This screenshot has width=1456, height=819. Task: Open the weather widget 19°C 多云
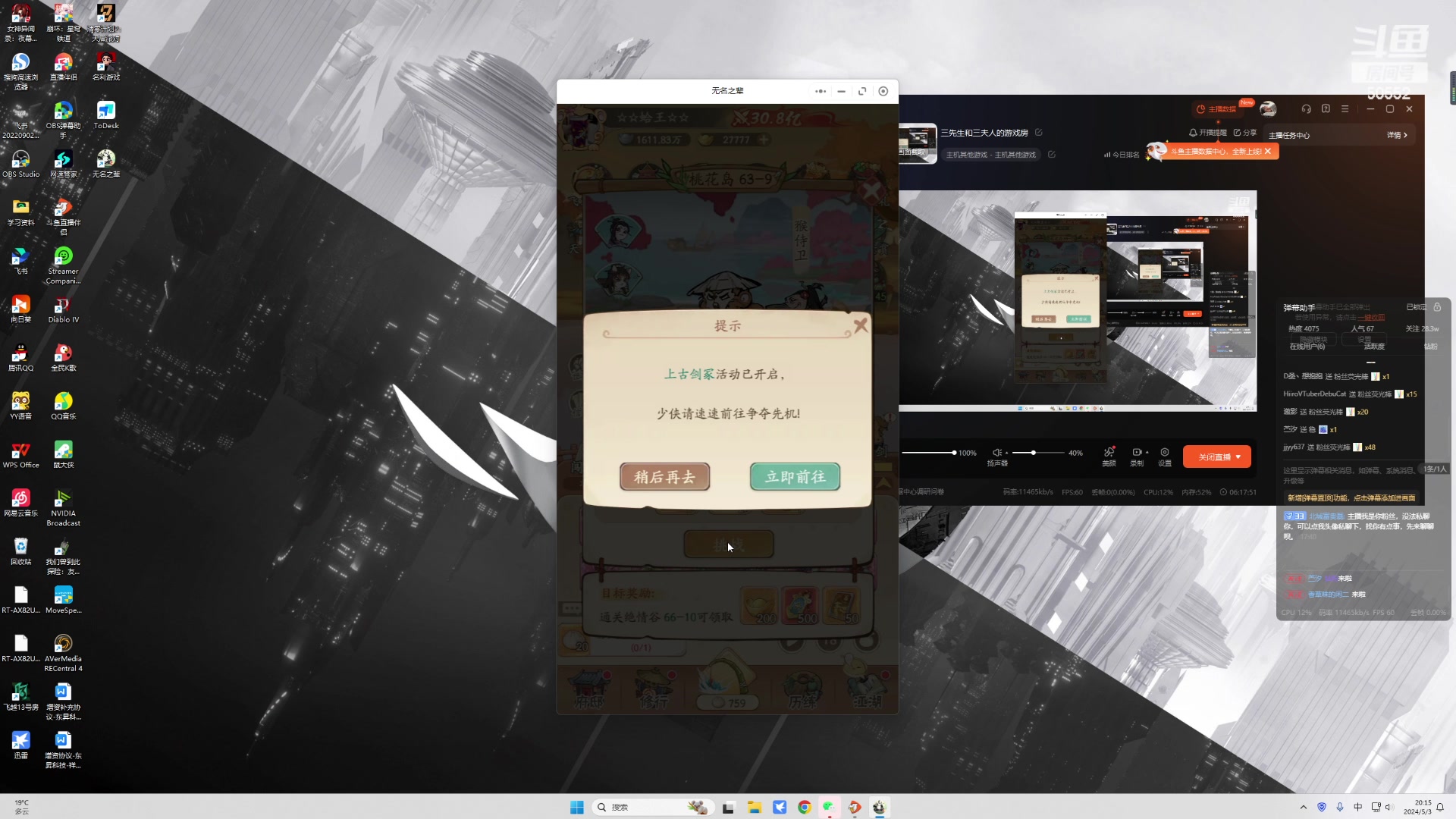point(22,807)
